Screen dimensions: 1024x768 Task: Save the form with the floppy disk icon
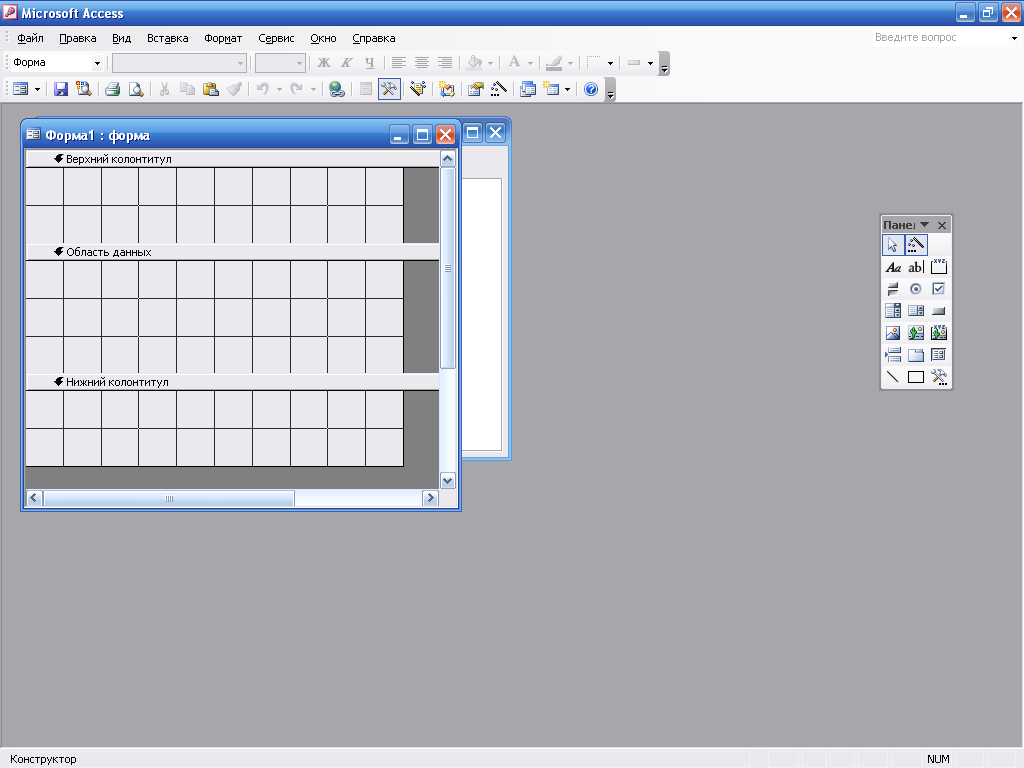pyautogui.click(x=61, y=89)
